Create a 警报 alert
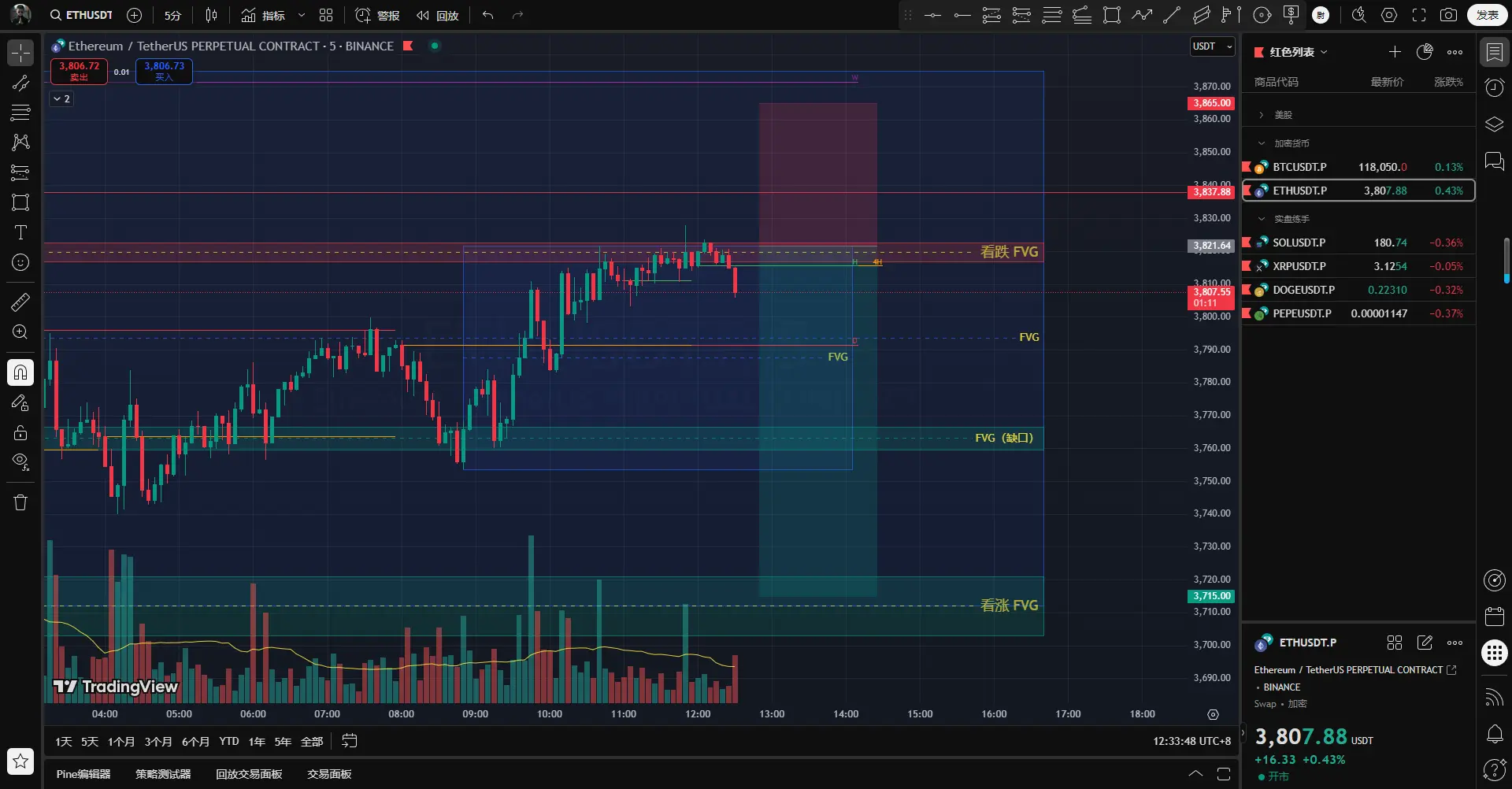Image resolution: width=1512 pixels, height=789 pixels. point(377,15)
